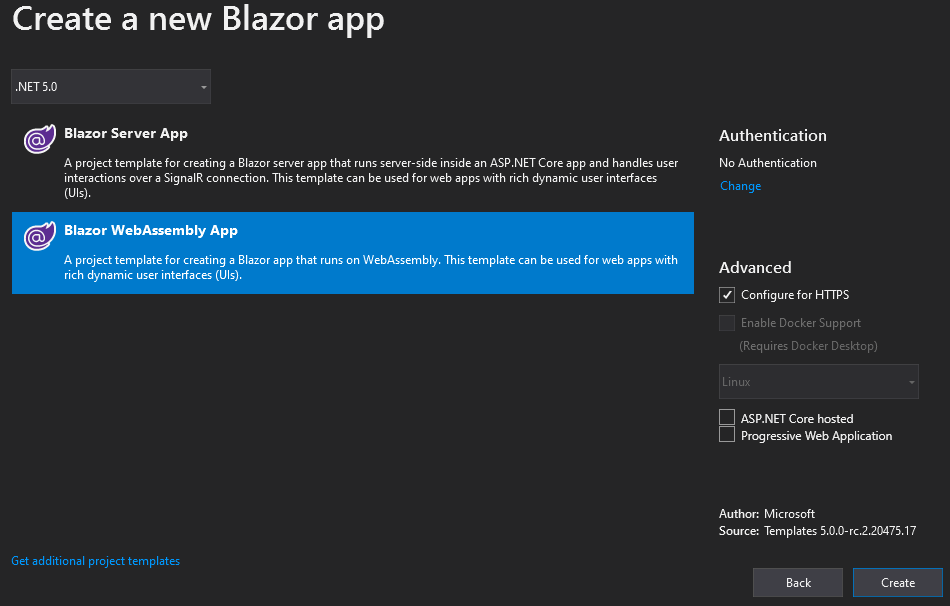Click the Templates source version text
This screenshot has width=950, height=606.
click(x=840, y=531)
